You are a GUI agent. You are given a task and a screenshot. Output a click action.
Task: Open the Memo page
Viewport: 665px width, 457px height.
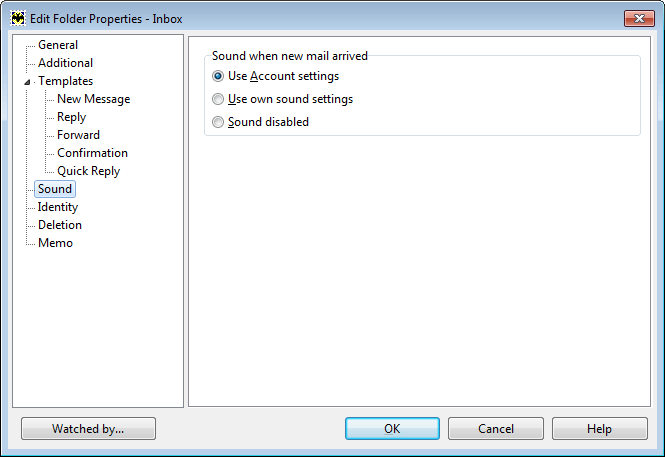pyautogui.click(x=55, y=243)
